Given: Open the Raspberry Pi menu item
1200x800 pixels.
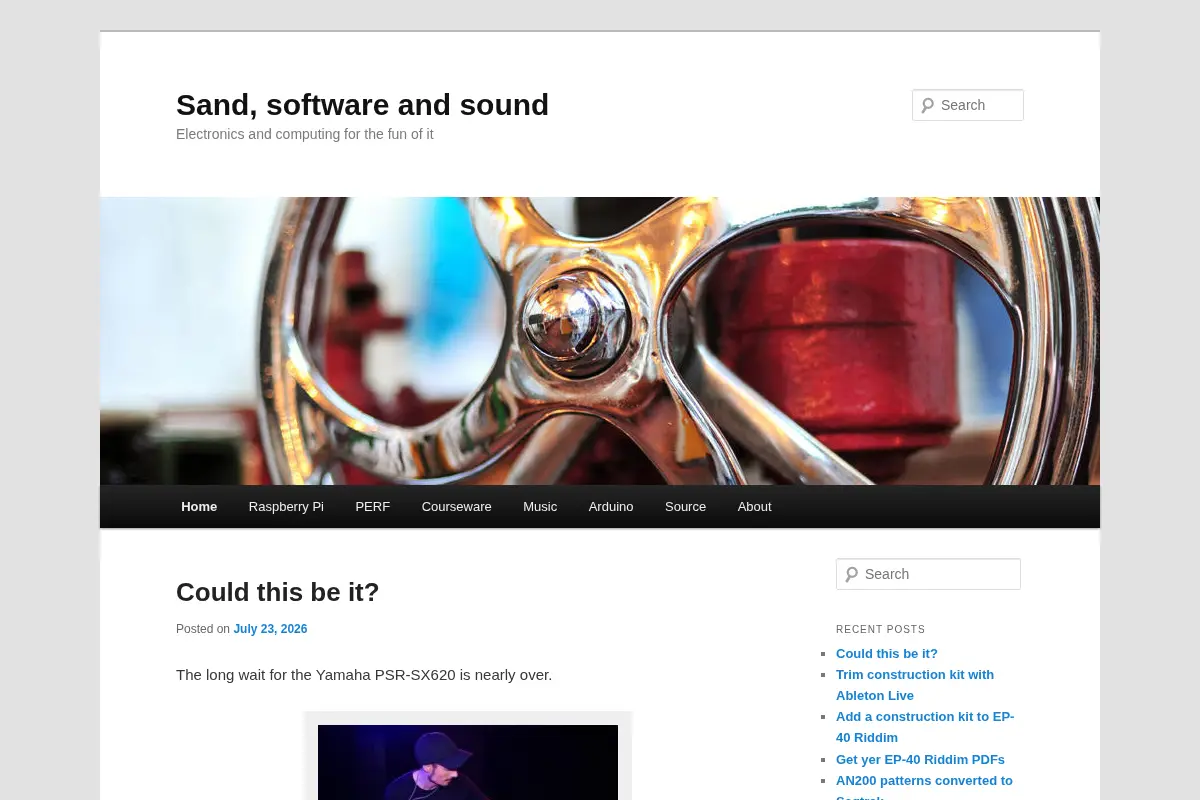Looking at the screenshot, I should (286, 507).
